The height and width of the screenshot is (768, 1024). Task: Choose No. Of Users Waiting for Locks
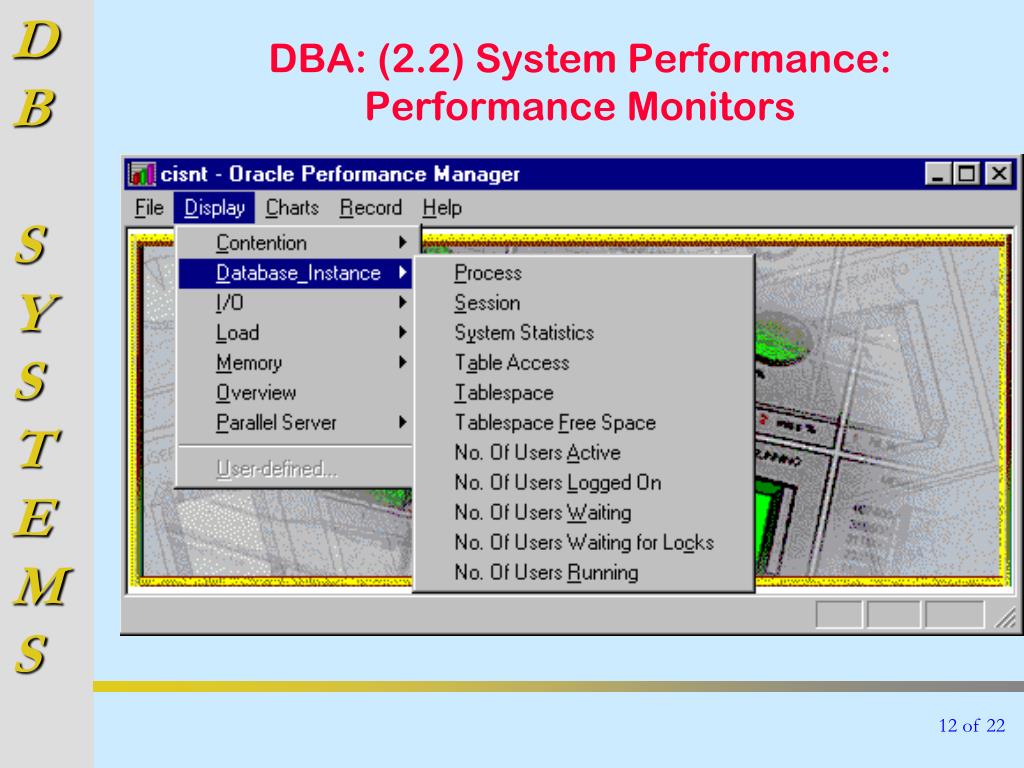tap(584, 543)
